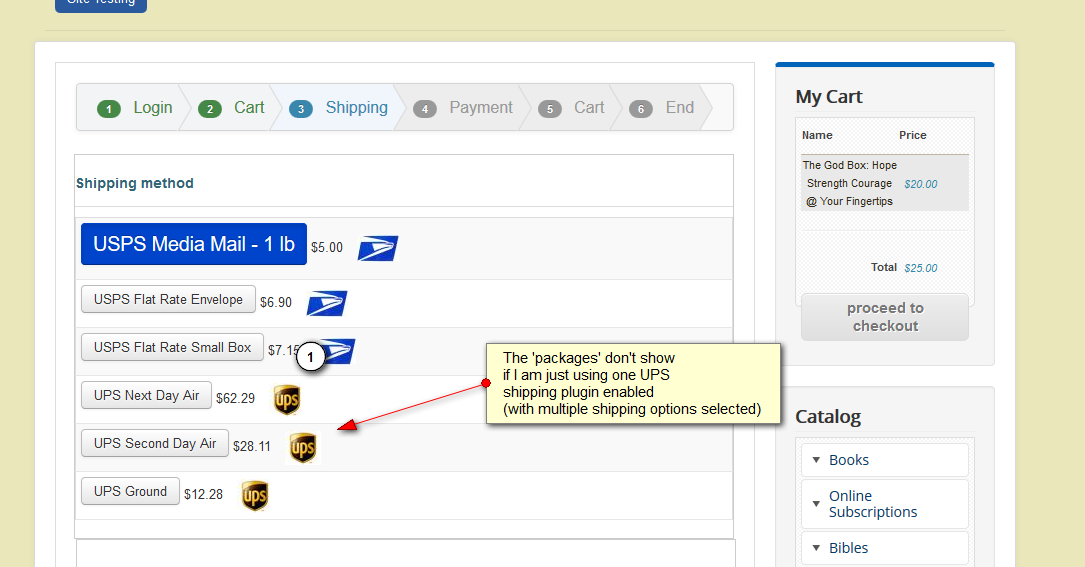The width and height of the screenshot is (1085, 567).
Task: Click the $5.00 Media Mail price
Action: pyautogui.click(x=327, y=247)
